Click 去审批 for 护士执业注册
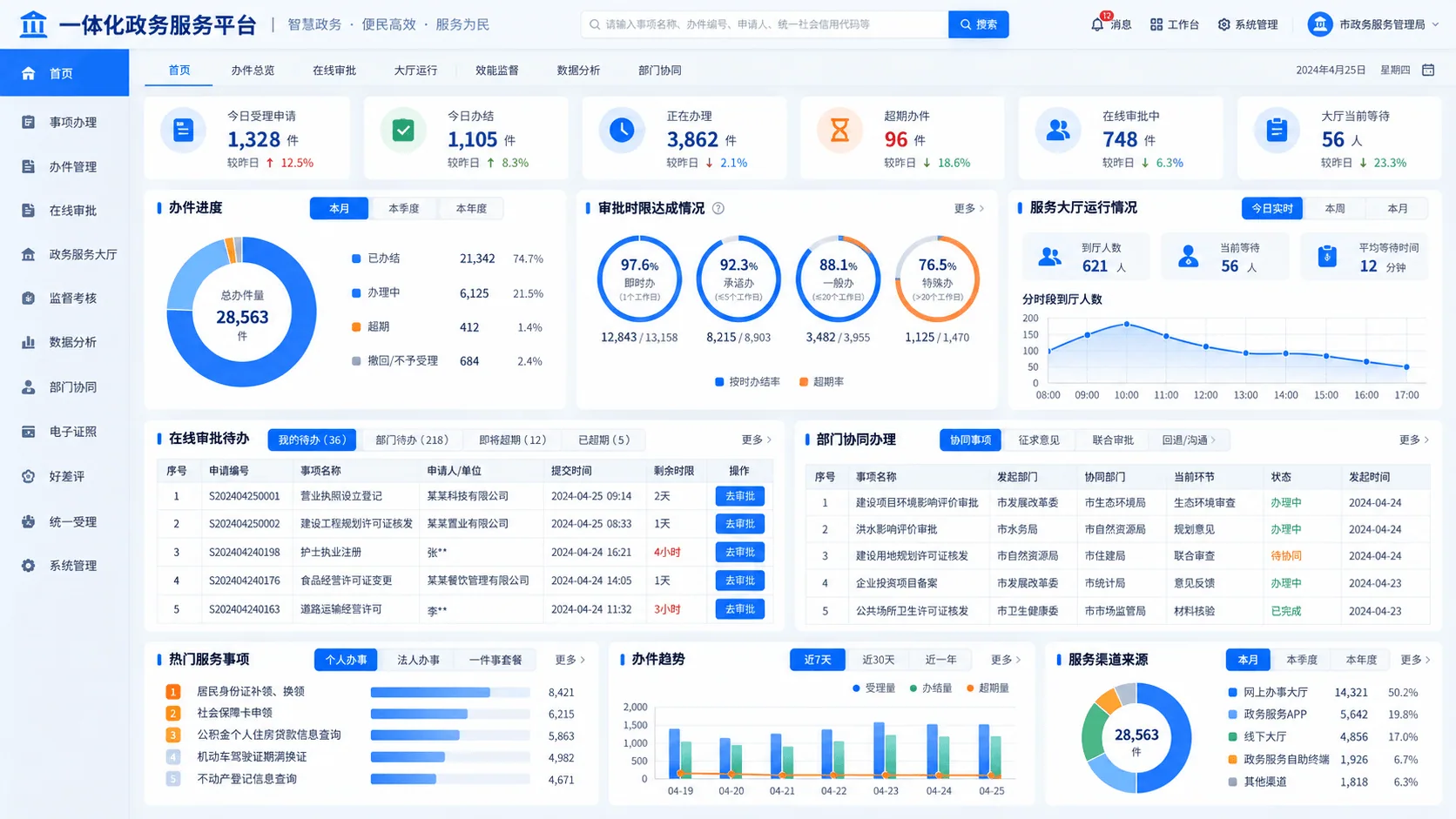The height and width of the screenshot is (819, 1456). pos(739,552)
